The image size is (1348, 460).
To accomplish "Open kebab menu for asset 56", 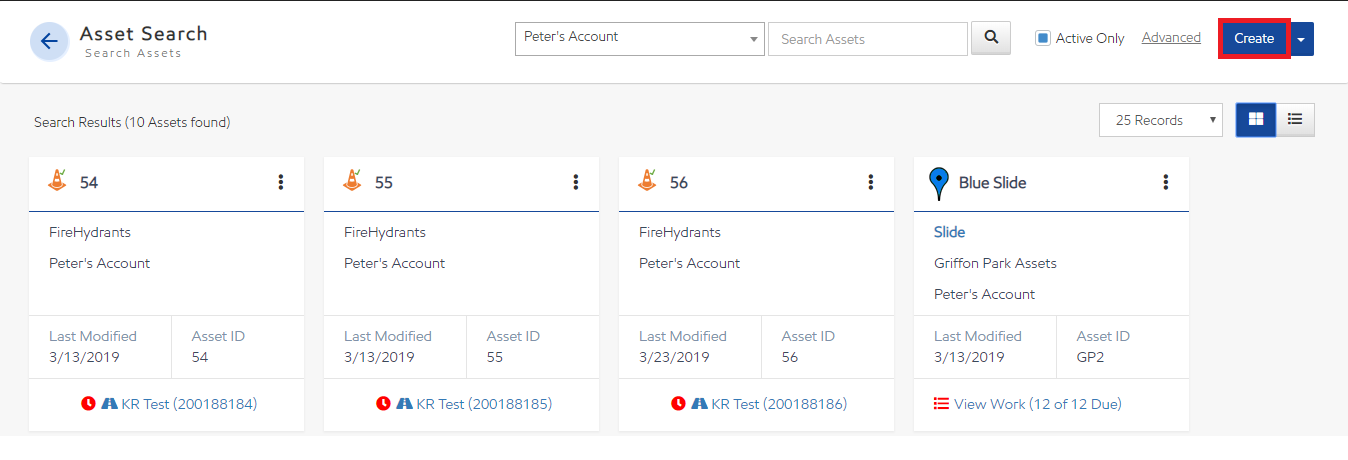I will (x=871, y=182).
